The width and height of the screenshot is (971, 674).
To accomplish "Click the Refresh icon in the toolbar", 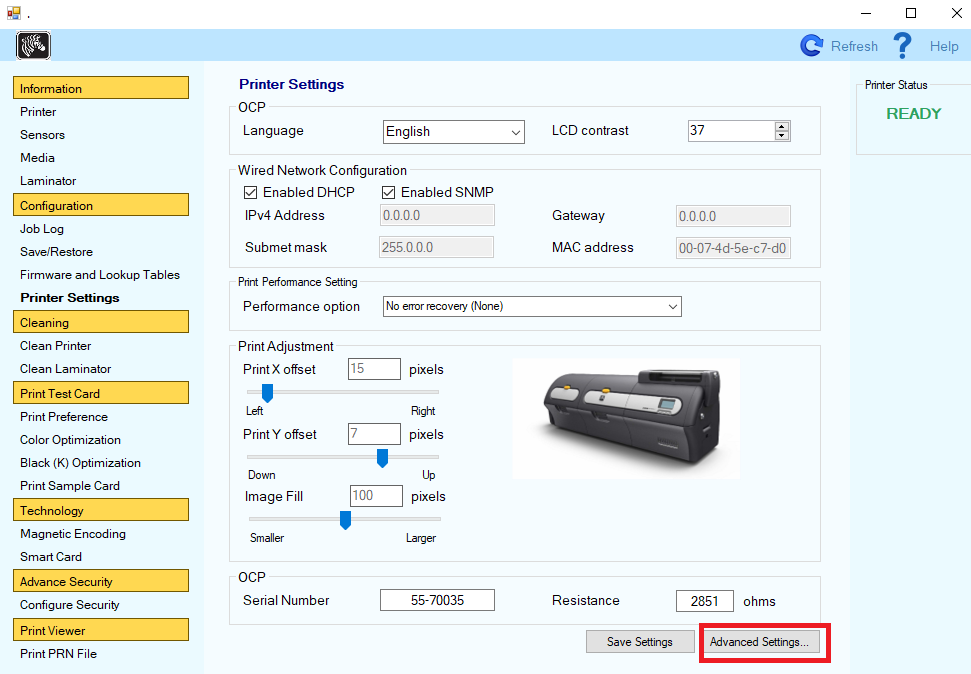I will (x=810, y=46).
